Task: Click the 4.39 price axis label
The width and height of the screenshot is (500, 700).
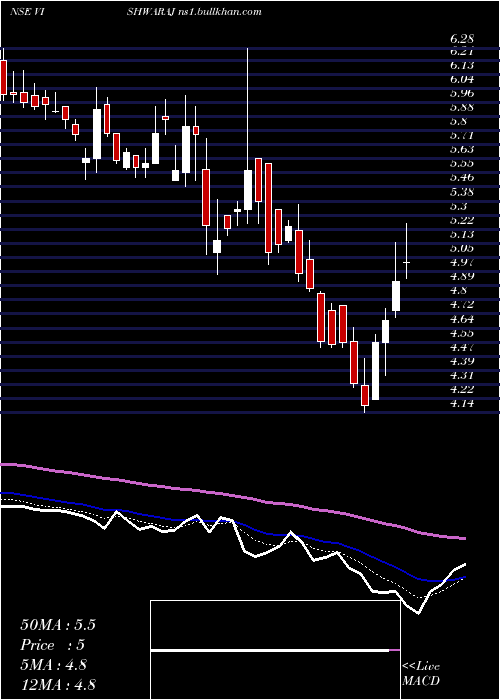Action: pyautogui.click(x=462, y=361)
